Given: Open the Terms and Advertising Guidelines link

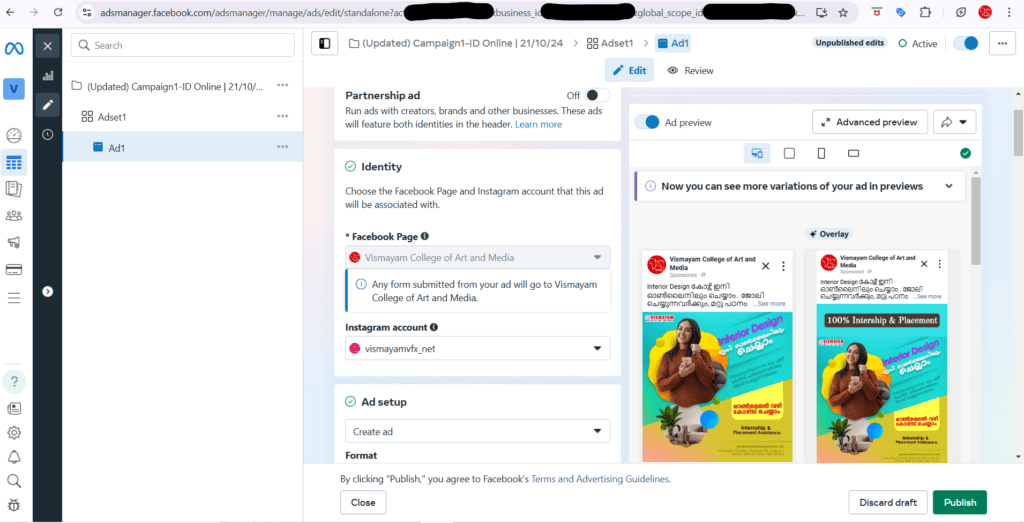Looking at the screenshot, I should pyautogui.click(x=600, y=479).
